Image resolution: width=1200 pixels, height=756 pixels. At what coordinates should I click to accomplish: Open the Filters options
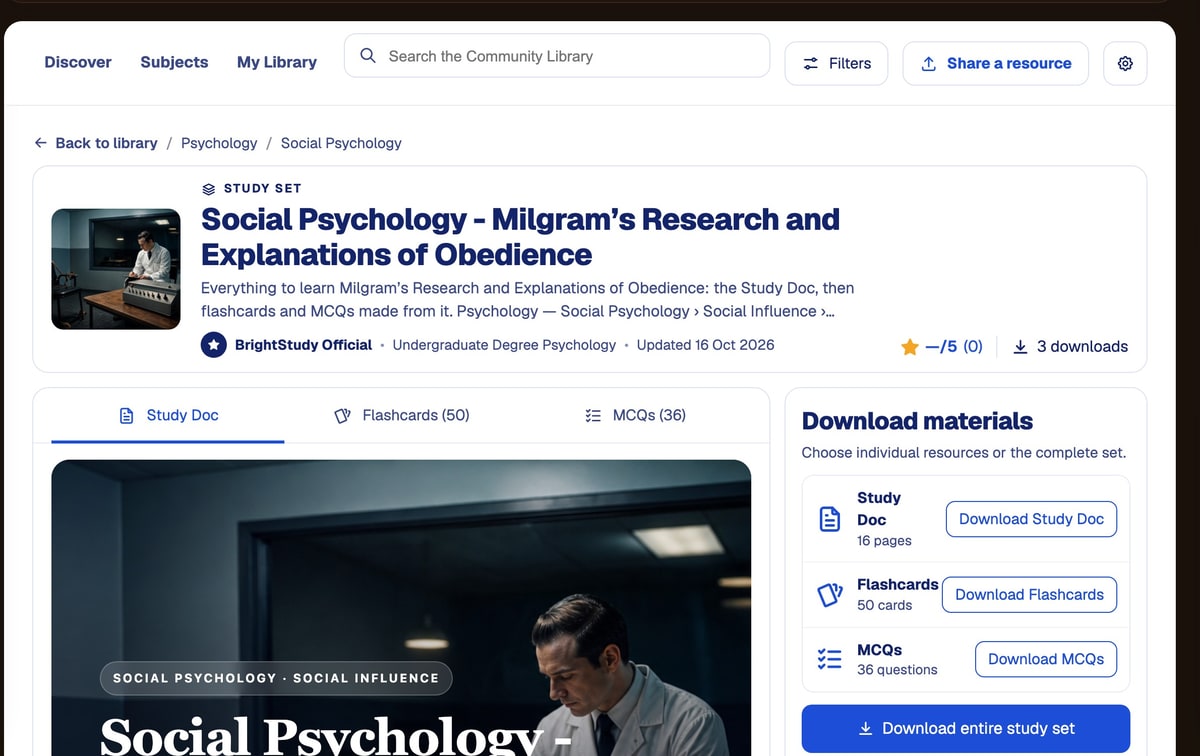tap(836, 63)
